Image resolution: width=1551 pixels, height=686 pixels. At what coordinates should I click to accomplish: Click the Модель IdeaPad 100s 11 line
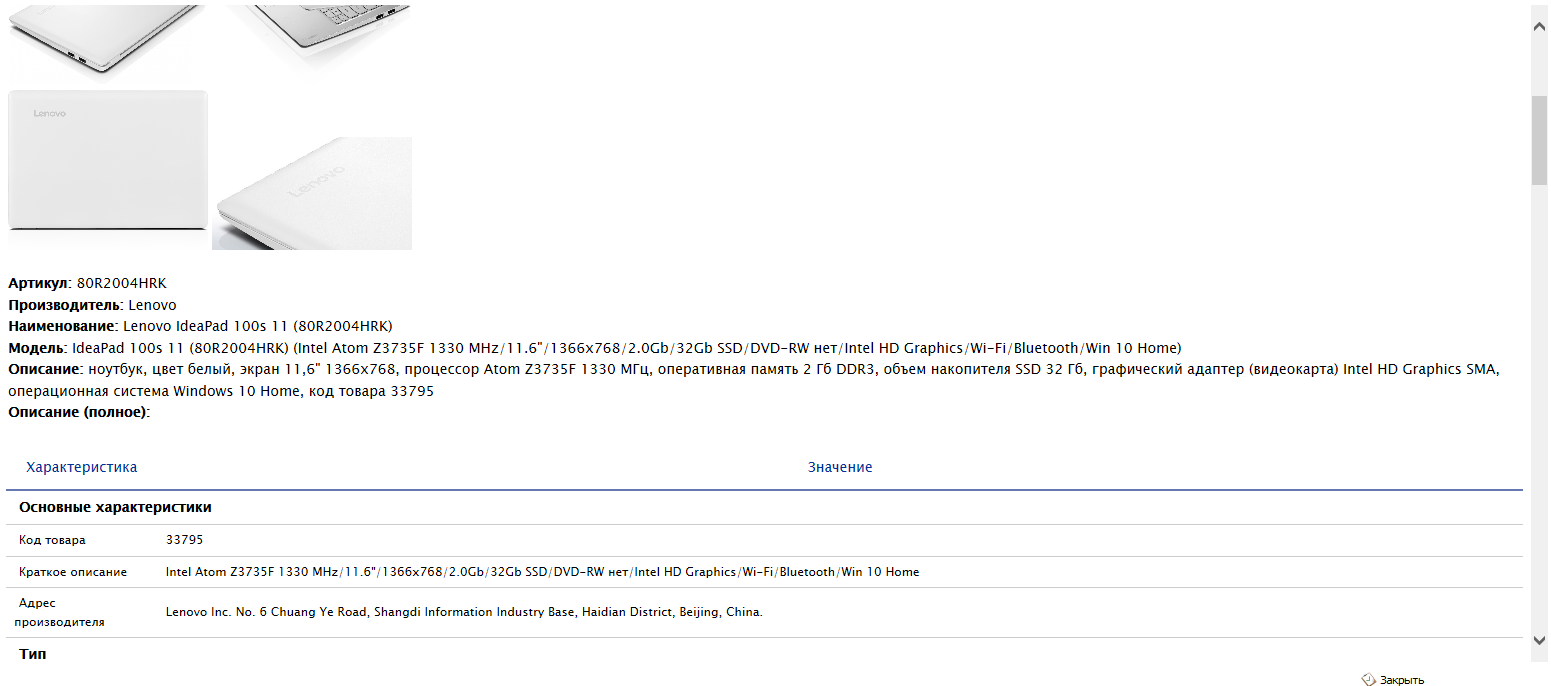[595, 348]
